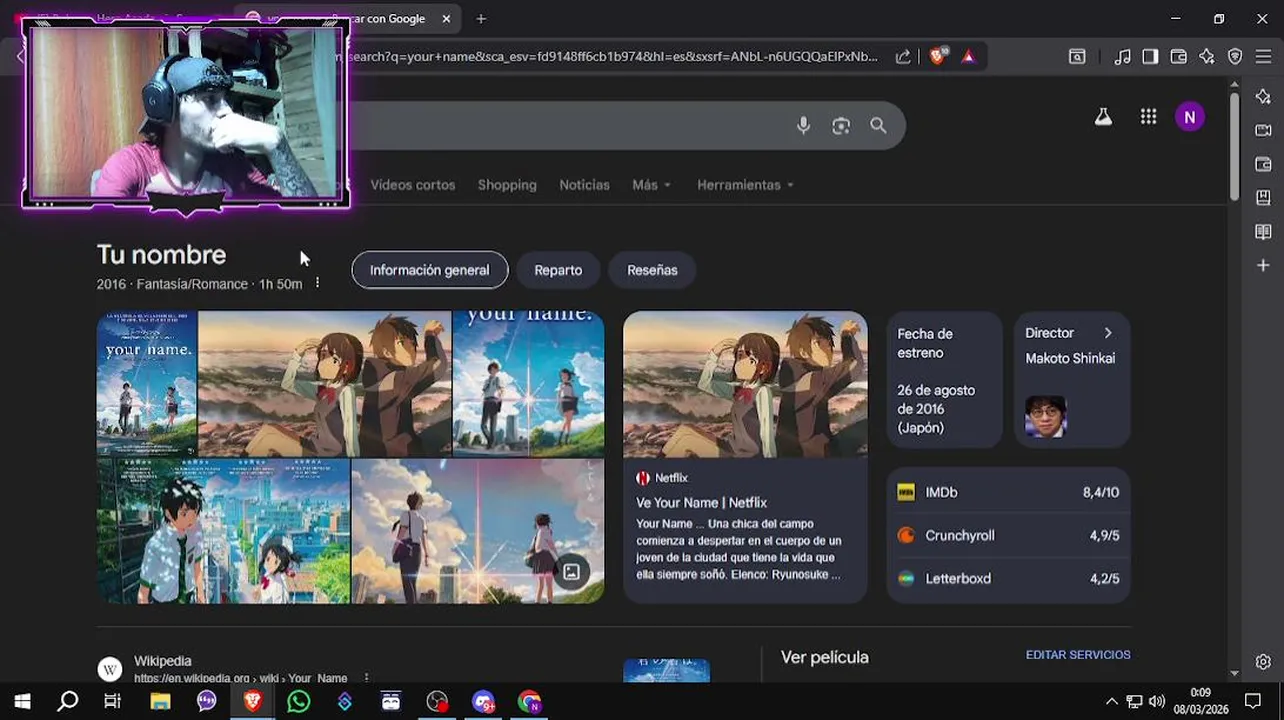Click the EDITAR SERVICIOS link
This screenshot has width=1284, height=720.
(1078, 655)
